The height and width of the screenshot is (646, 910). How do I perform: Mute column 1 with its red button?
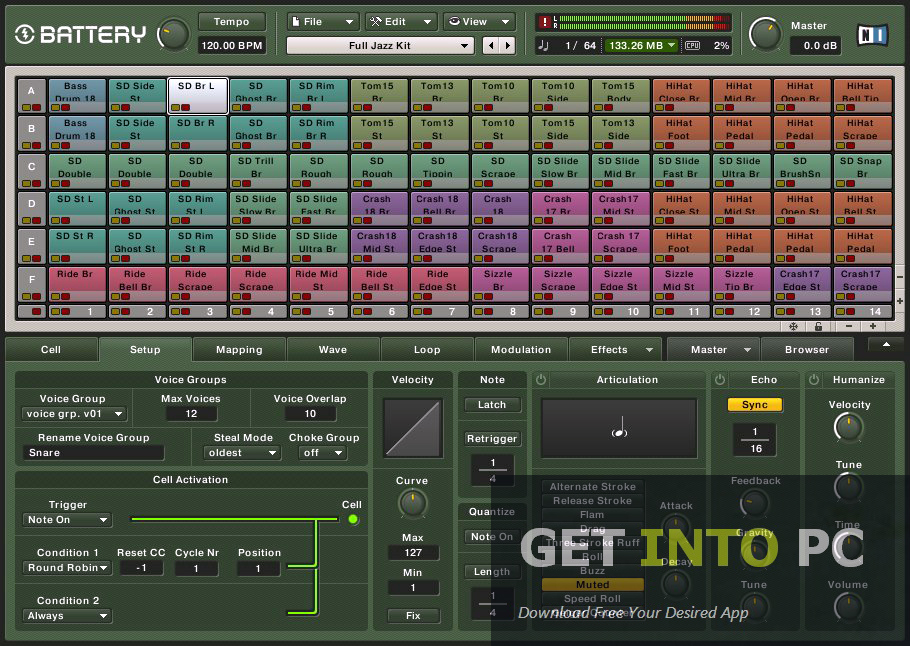[65, 312]
